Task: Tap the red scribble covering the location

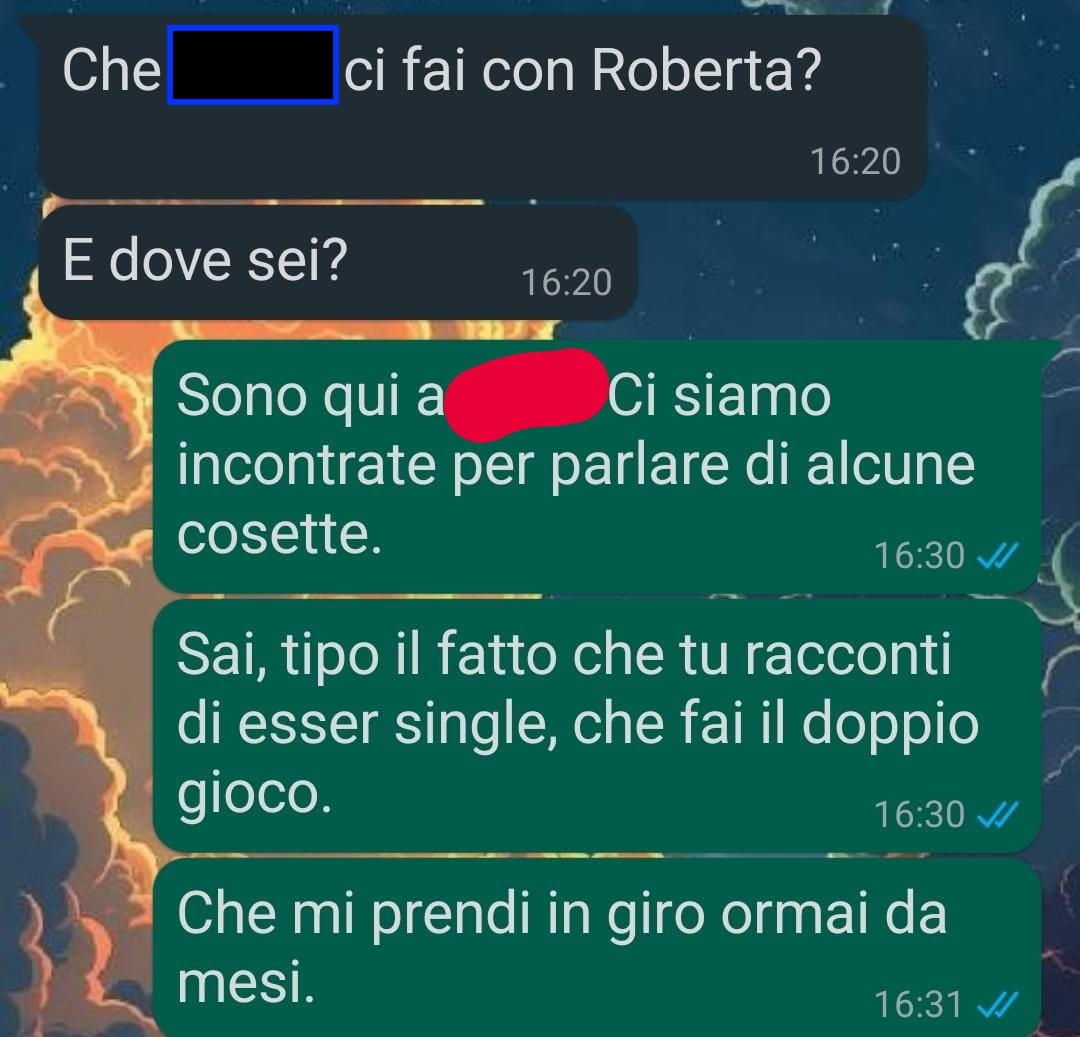Action: 526,395
